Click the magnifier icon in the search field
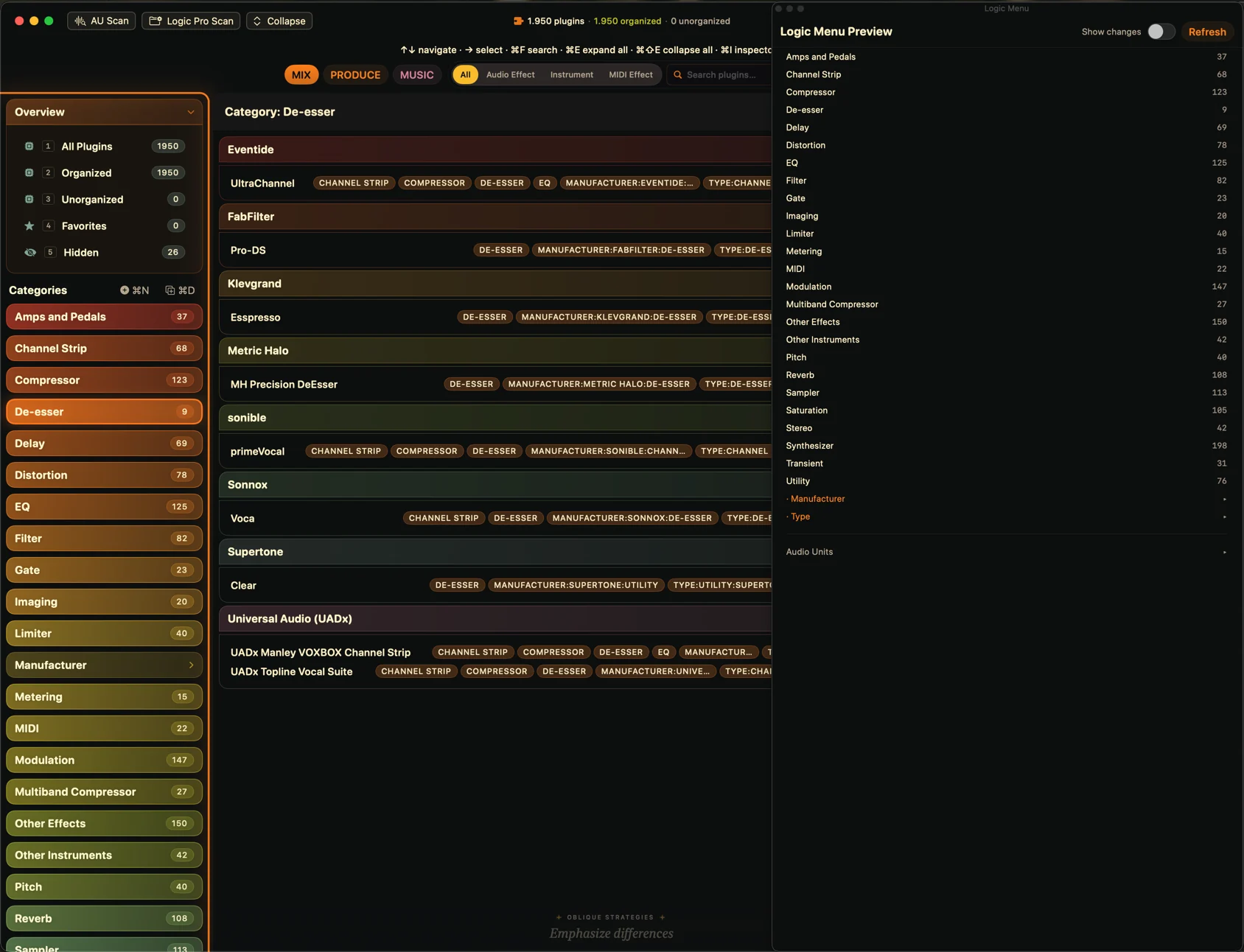The image size is (1244, 952). click(x=678, y=75)
